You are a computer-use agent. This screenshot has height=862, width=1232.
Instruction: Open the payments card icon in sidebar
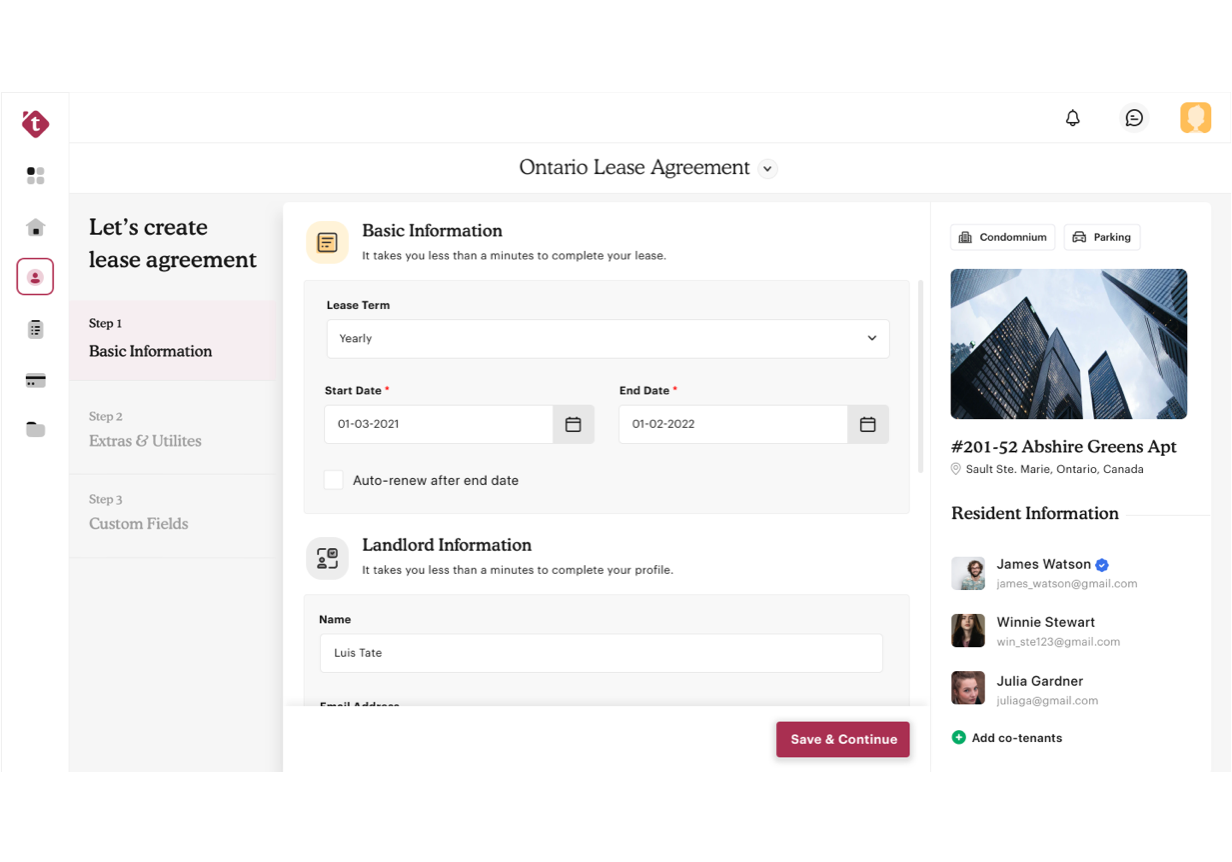pyautogui.click(x=35, y=380)
